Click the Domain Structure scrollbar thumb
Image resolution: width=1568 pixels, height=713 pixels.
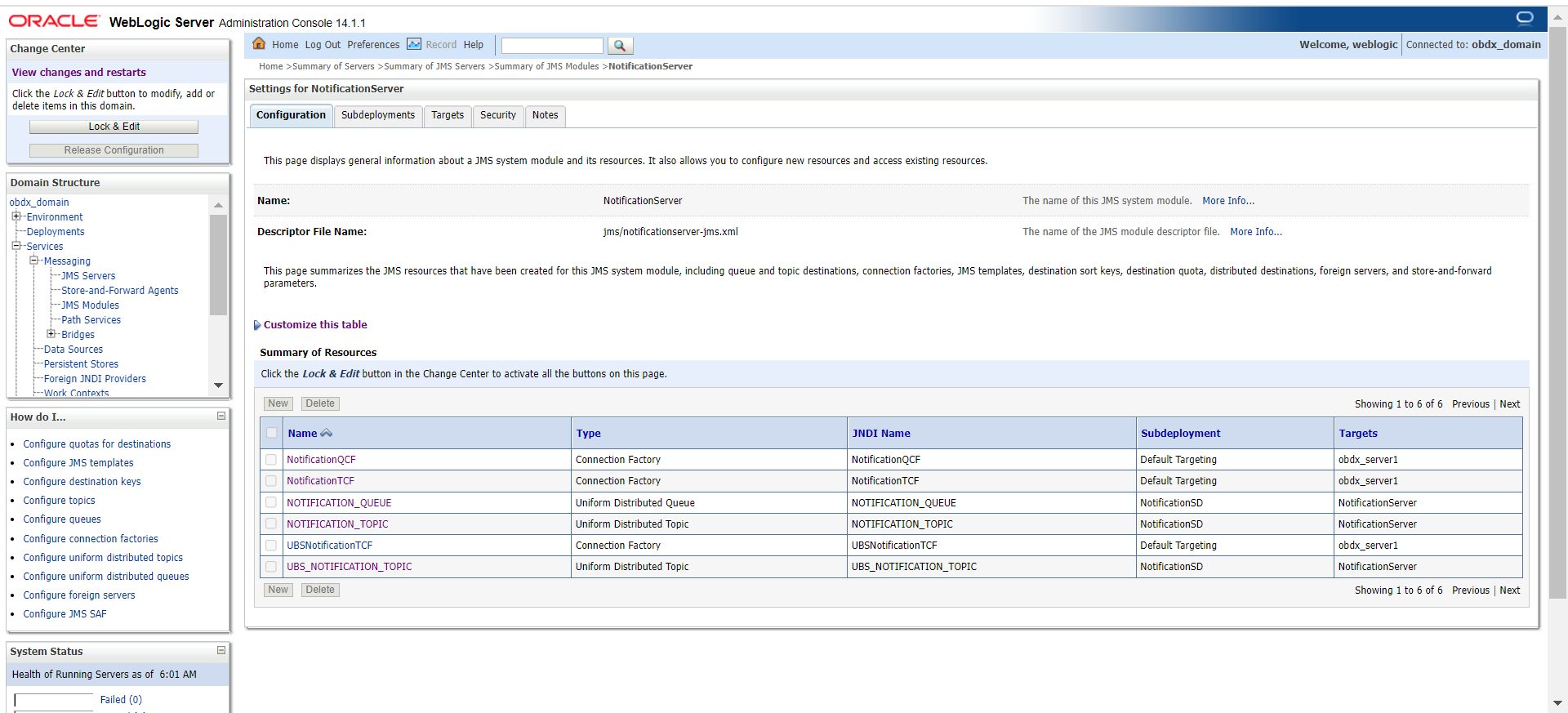coord(218,265)
